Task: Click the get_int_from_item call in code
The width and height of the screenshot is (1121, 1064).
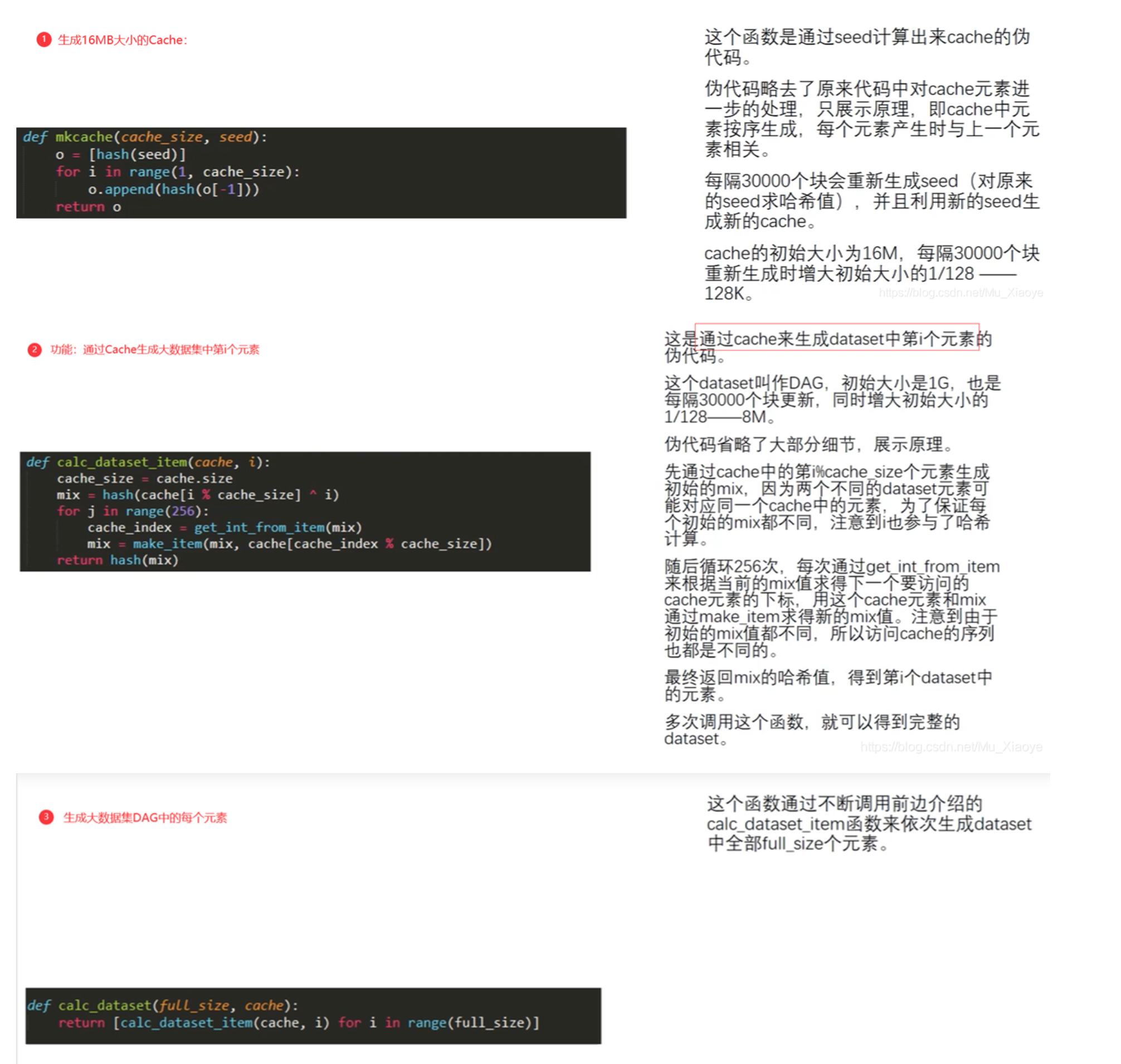Action: point(261,528)
